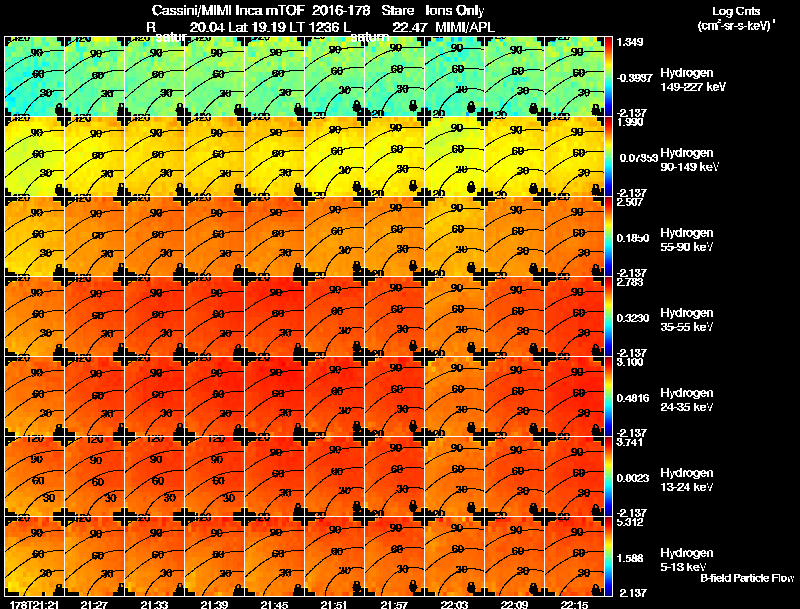Open the 5-13 keV panel at 21:21
Screen dimensions: 800x609
click(x=35, y=556)
